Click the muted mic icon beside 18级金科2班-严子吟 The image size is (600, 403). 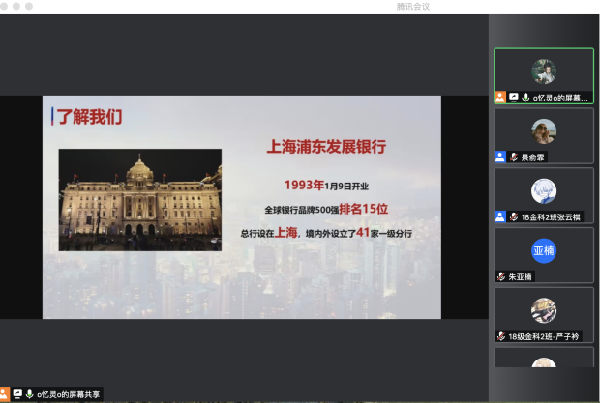click(x=500, y=336)
